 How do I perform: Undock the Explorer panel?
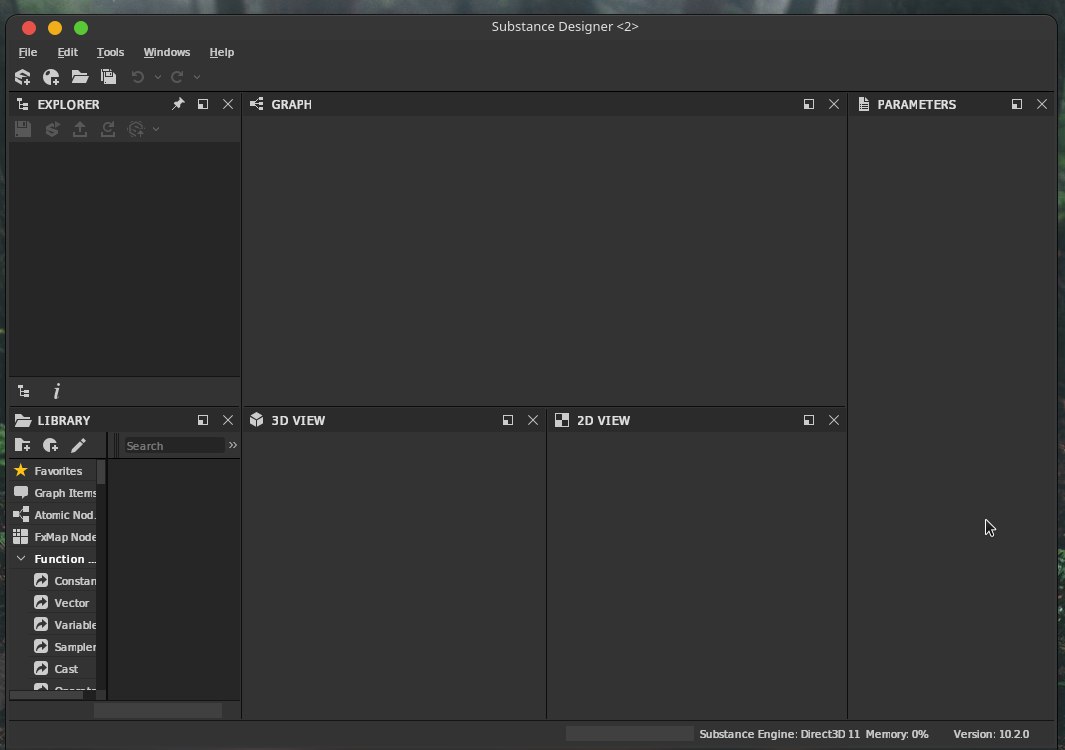pos(202,104)
